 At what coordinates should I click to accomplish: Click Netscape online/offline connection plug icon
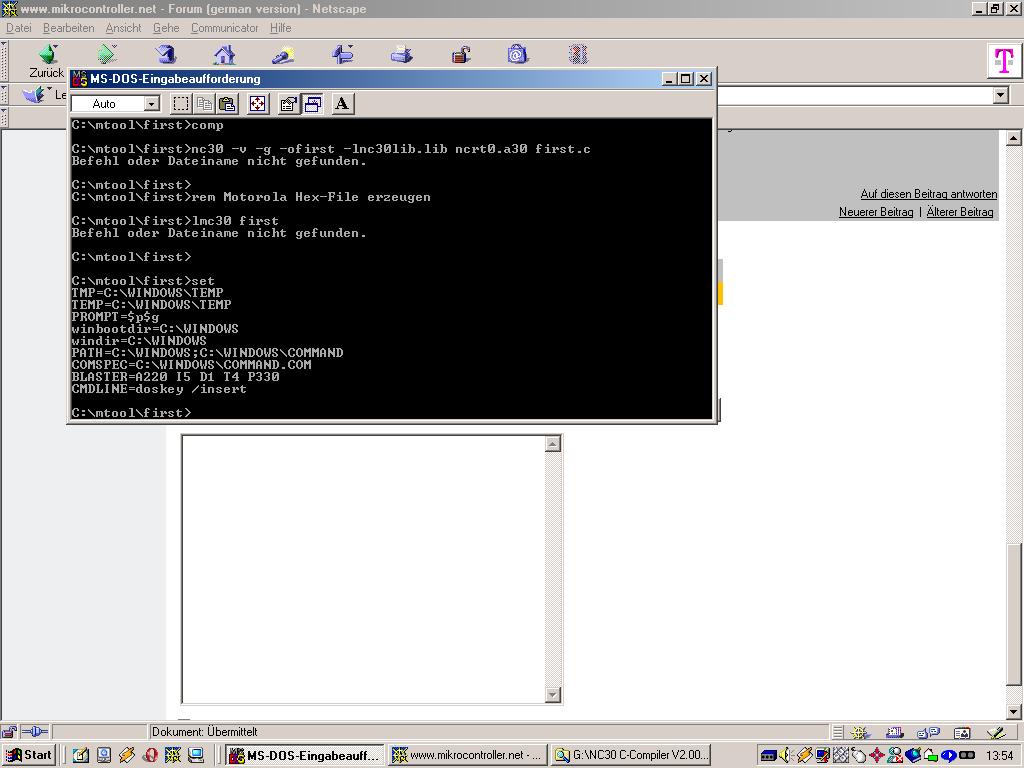click(x=35, y=732)
